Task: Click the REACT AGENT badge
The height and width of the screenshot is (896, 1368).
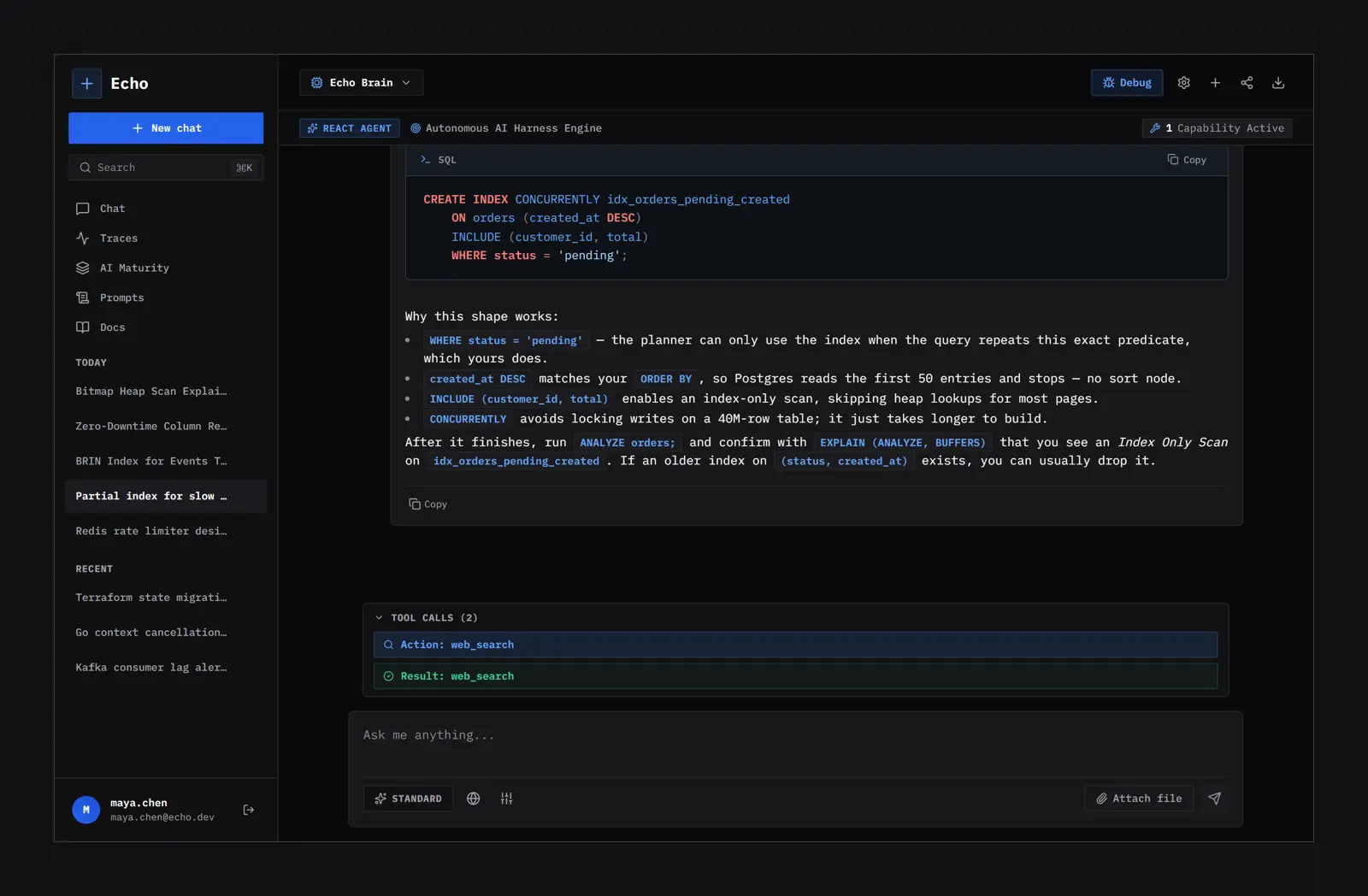Action: pyautogui.click(x=350, y=128)
